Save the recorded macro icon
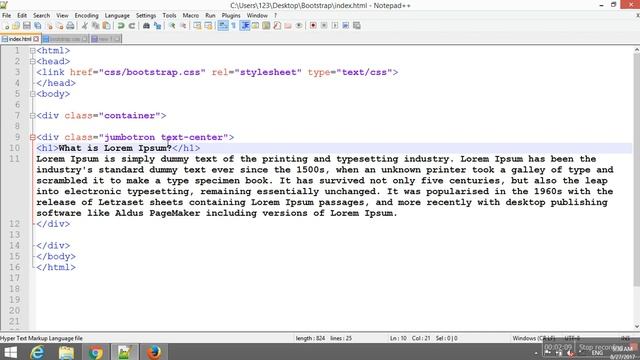Viewport: 640px width, 360px height. click(x=357, y=26)
